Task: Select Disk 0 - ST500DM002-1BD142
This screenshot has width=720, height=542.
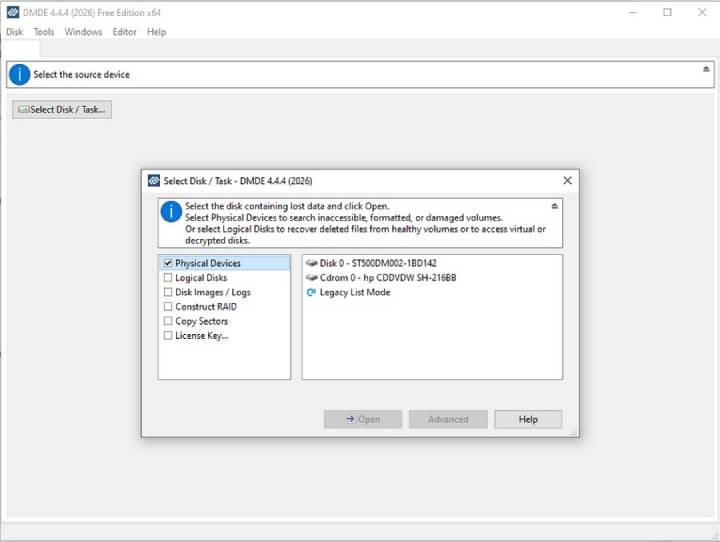Action: click(x=378, y=263)
